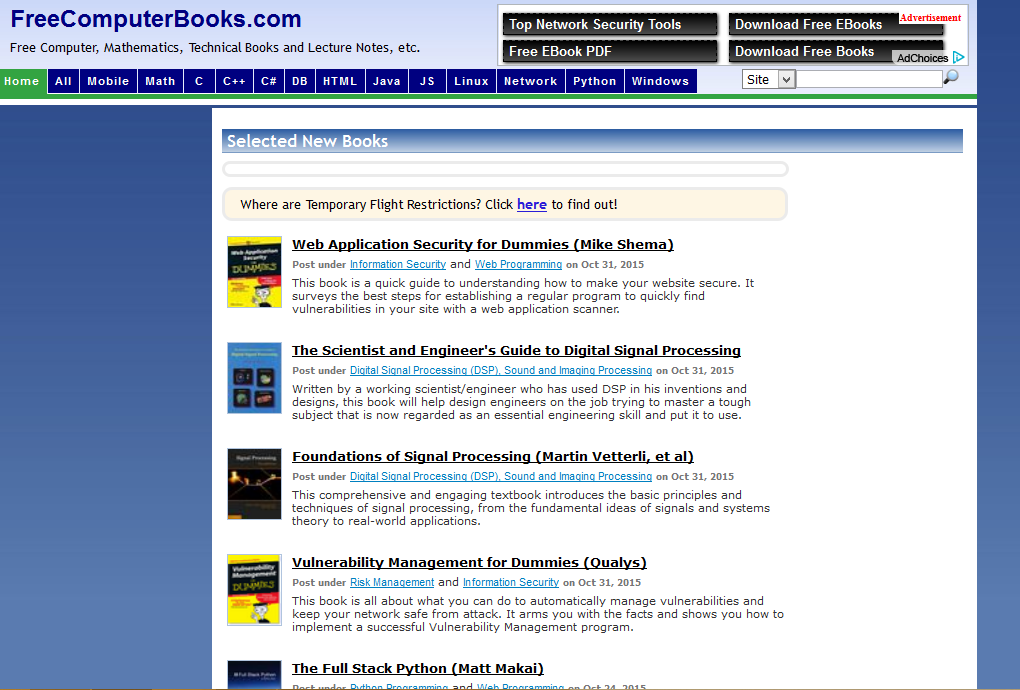Open Scientist and Engineer's Guide to DSP title
Screen dimensions: 1020x690
click(x=516, y=351)
